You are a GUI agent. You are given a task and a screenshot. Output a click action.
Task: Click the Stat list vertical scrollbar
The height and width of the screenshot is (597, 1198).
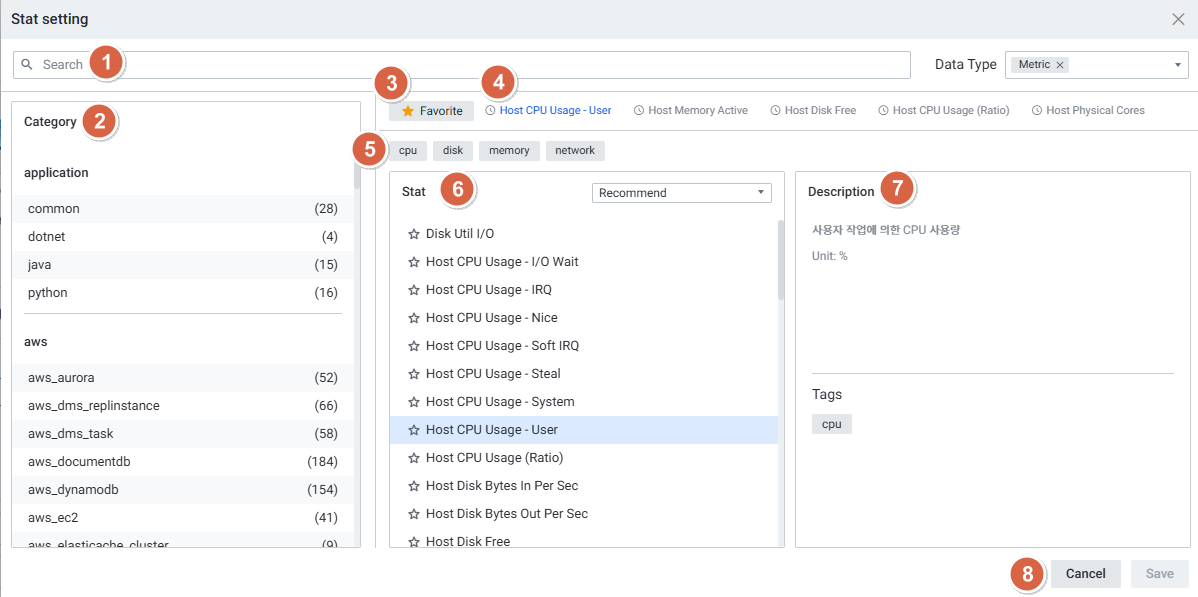coord(781,260)
